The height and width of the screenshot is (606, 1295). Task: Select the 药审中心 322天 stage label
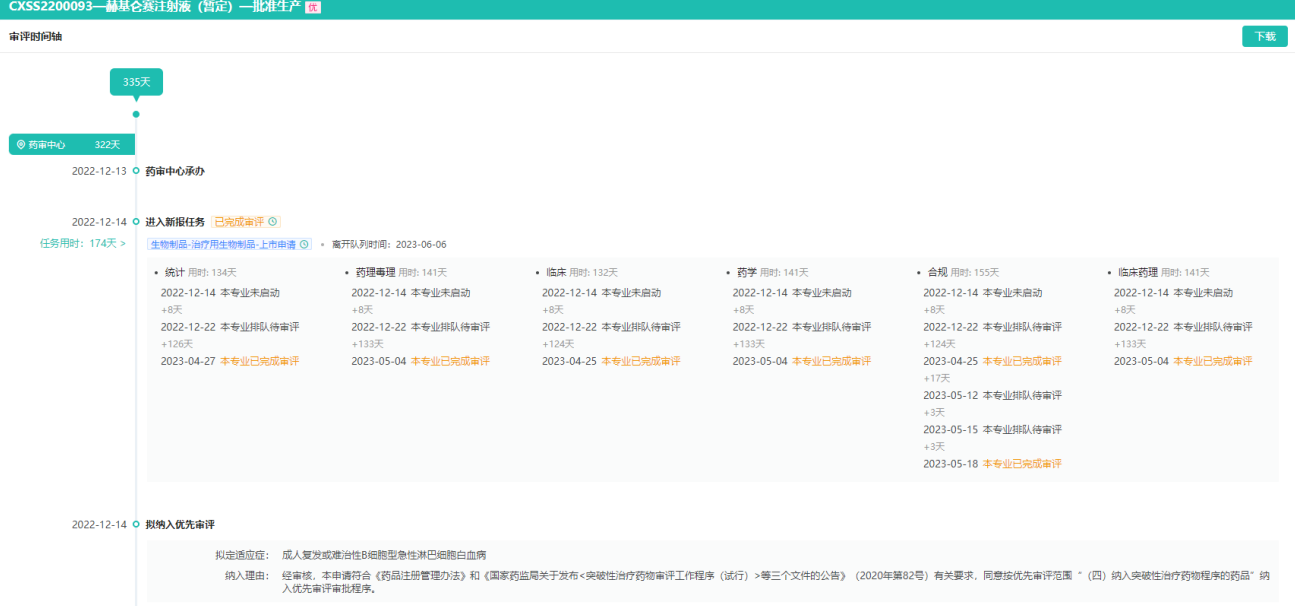pos(72,145)
